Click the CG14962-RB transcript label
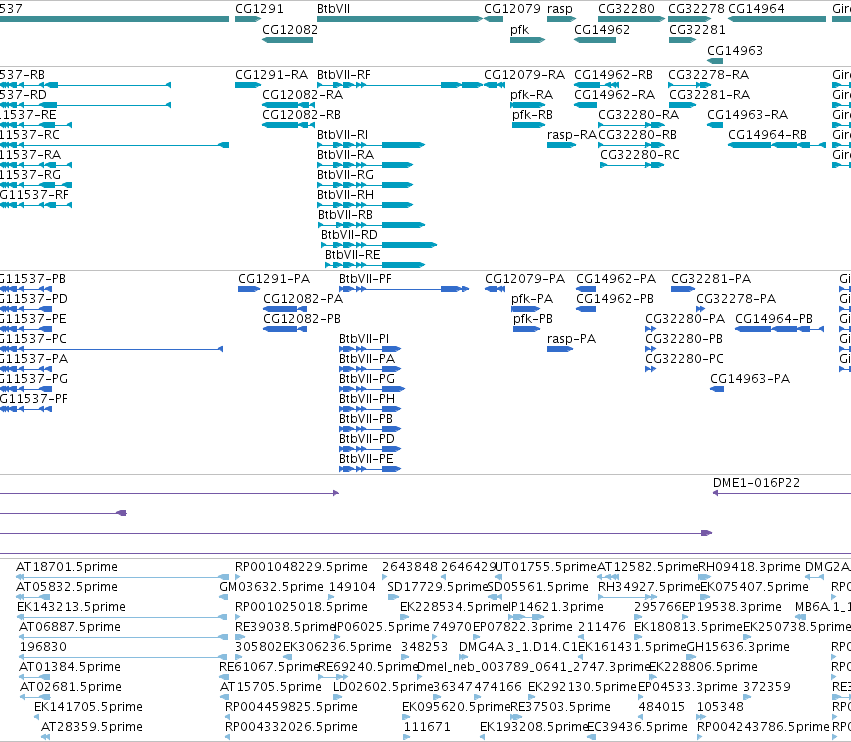 [613, 74]
